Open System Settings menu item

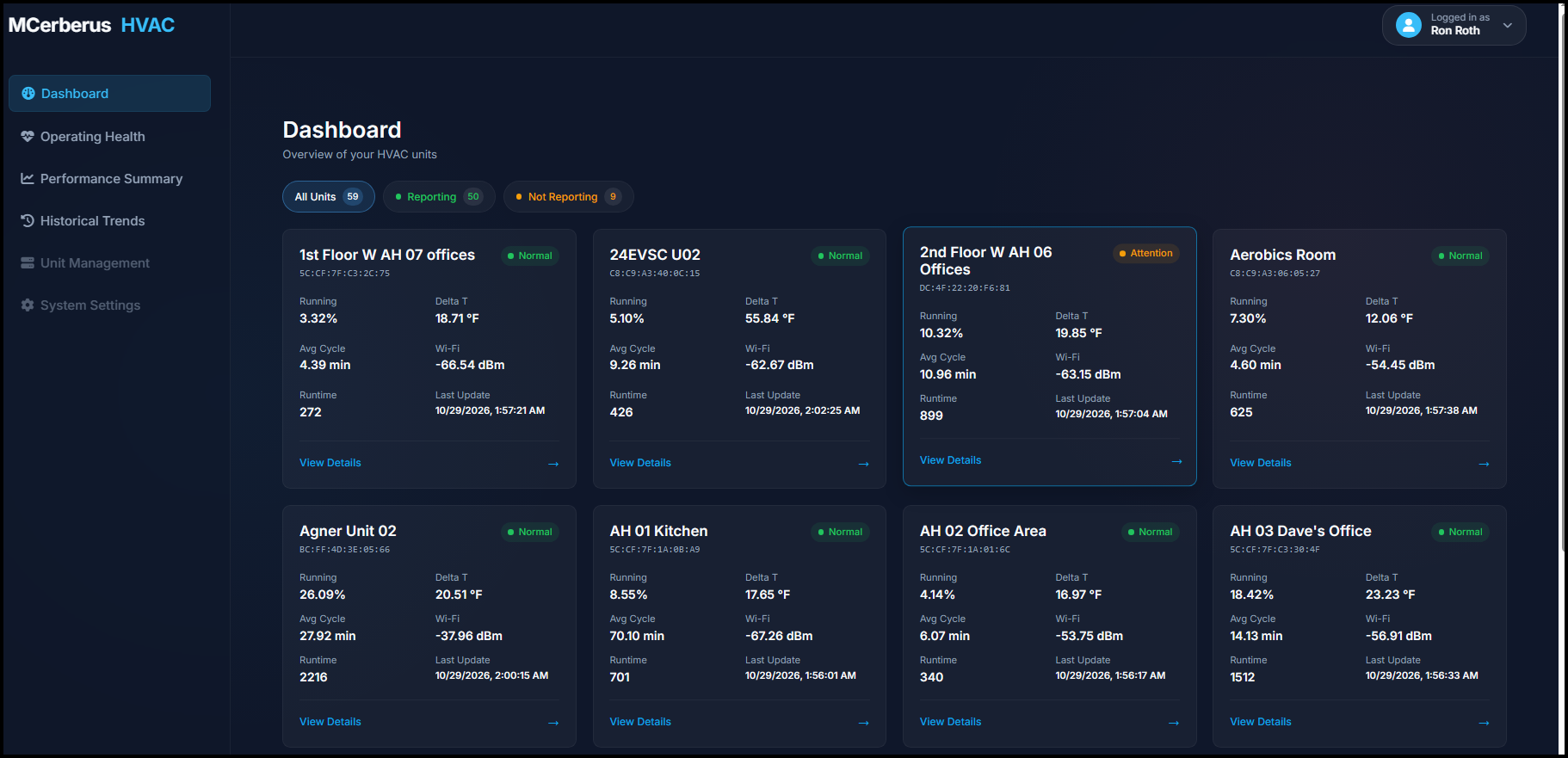pyautogui.click(x=109, y=305)
